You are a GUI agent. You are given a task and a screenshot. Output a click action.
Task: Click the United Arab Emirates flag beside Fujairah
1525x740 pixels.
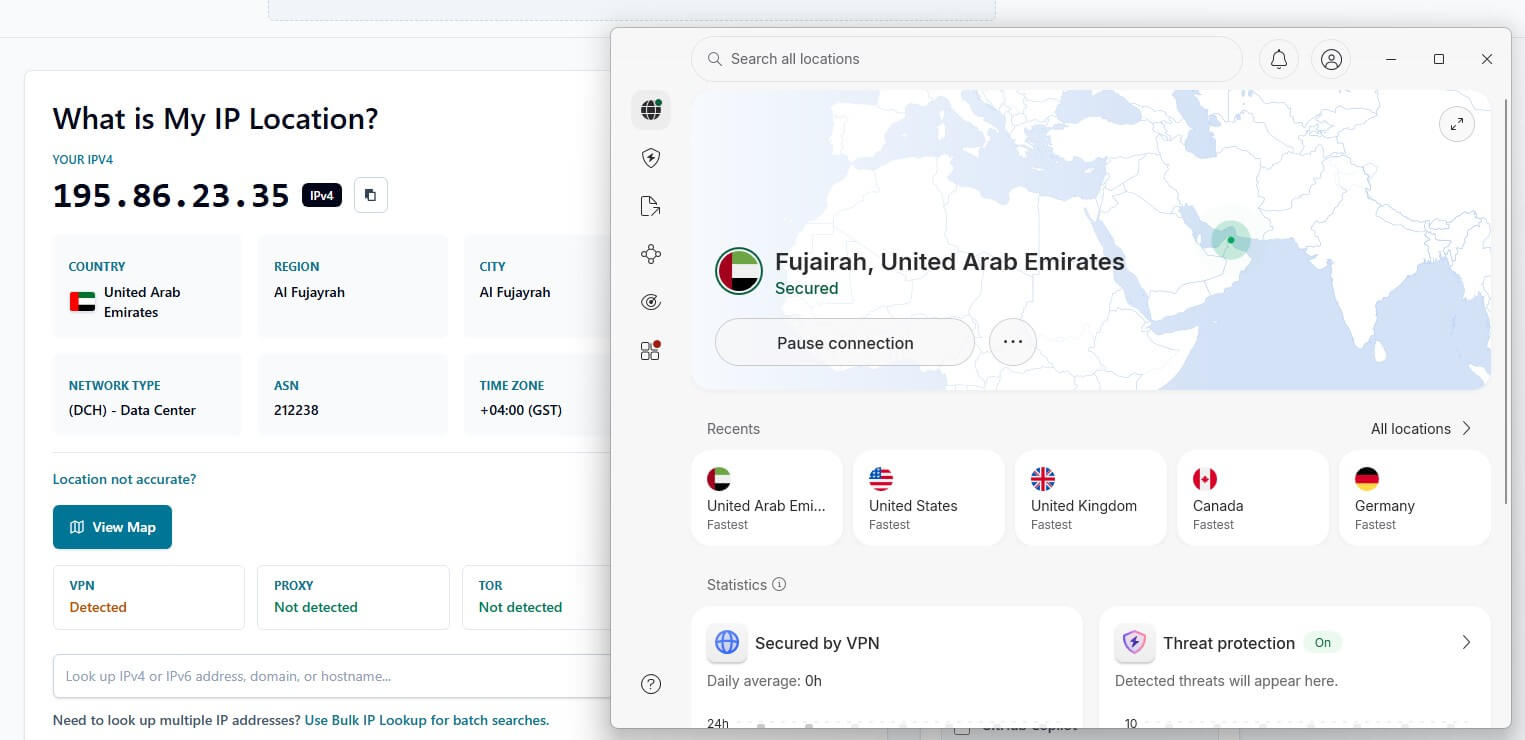(739, 270)
